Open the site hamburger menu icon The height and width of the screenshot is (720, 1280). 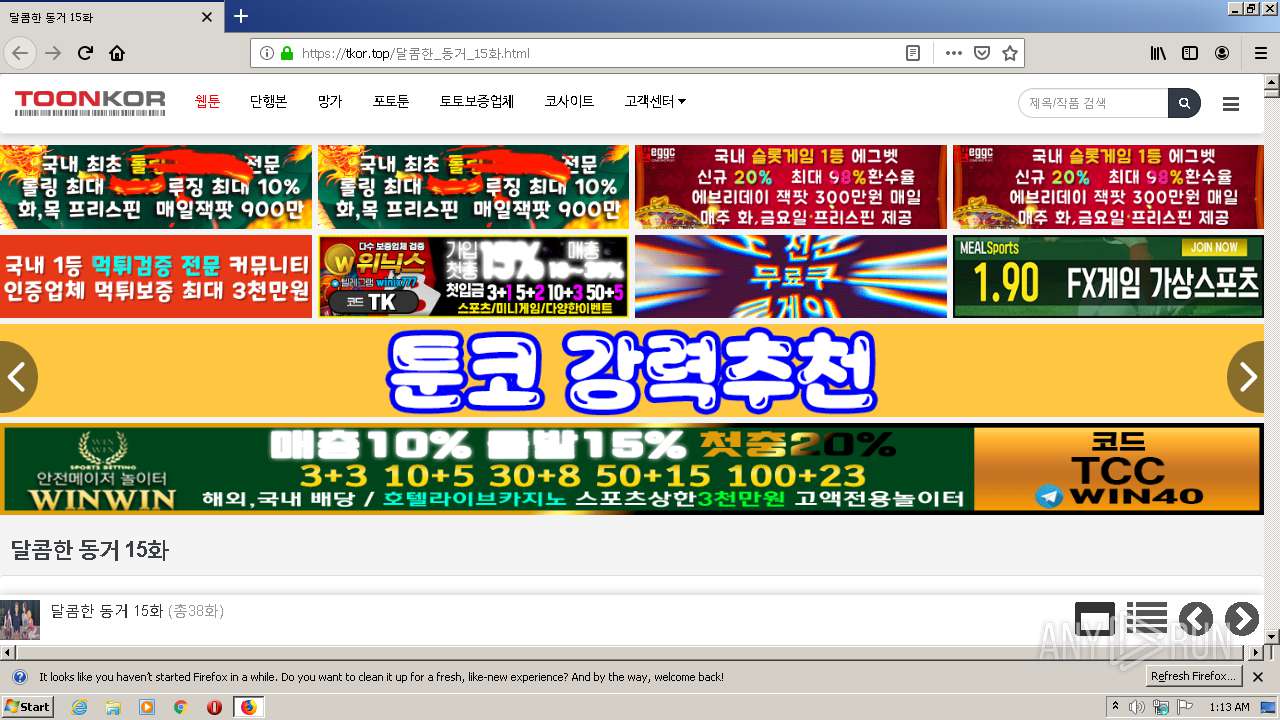coord(1231,104)
